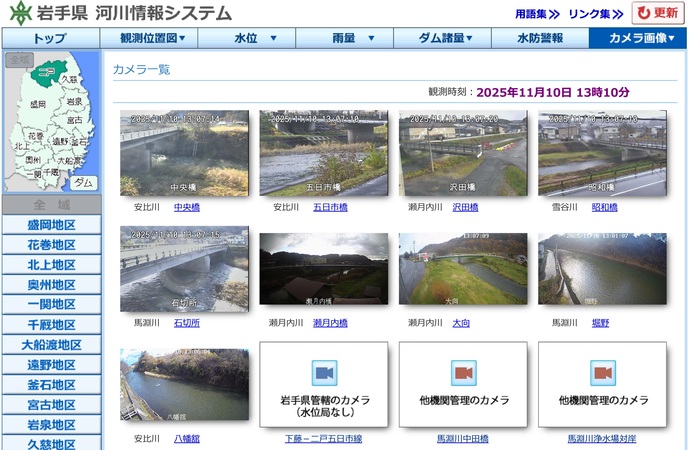Go to the トップ tab

(x=51, y=38)
